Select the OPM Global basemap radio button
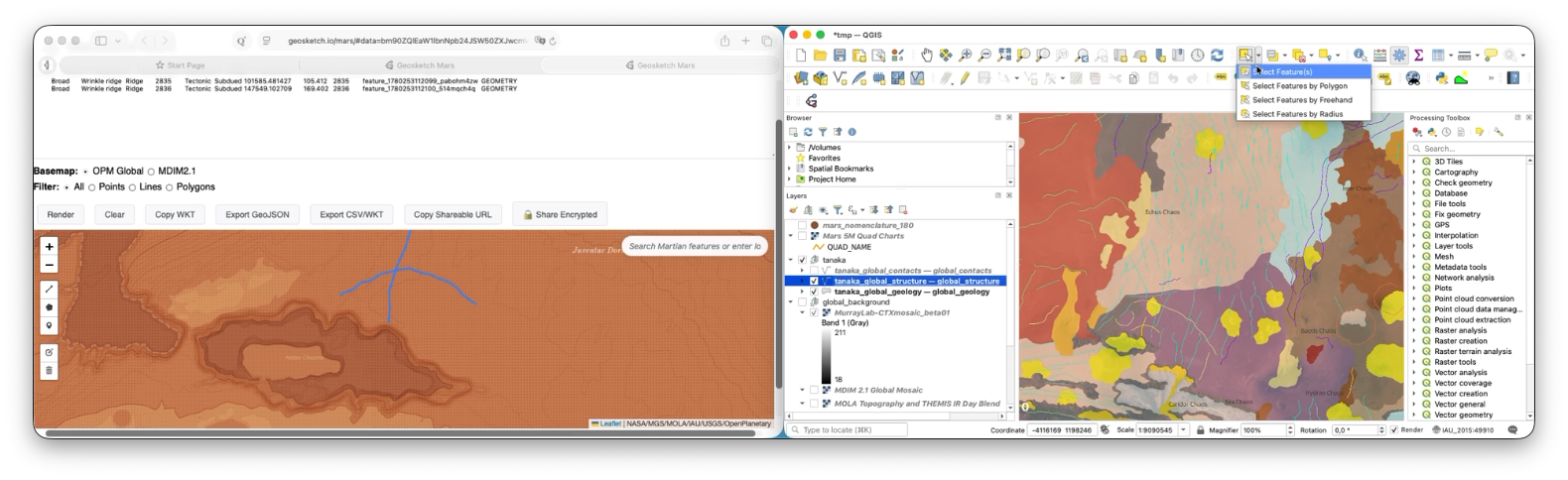Image resolution: width=1568 pixels, height=480 pixels. coord(86,172)
